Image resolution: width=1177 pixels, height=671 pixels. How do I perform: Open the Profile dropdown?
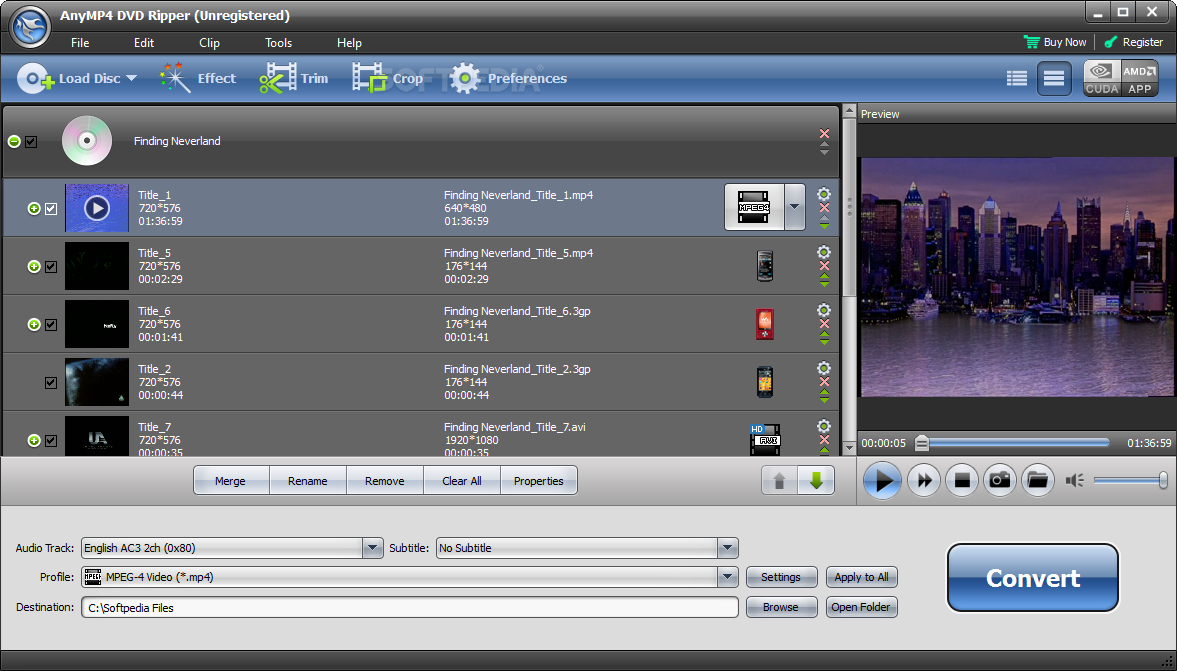click(727, 576)
